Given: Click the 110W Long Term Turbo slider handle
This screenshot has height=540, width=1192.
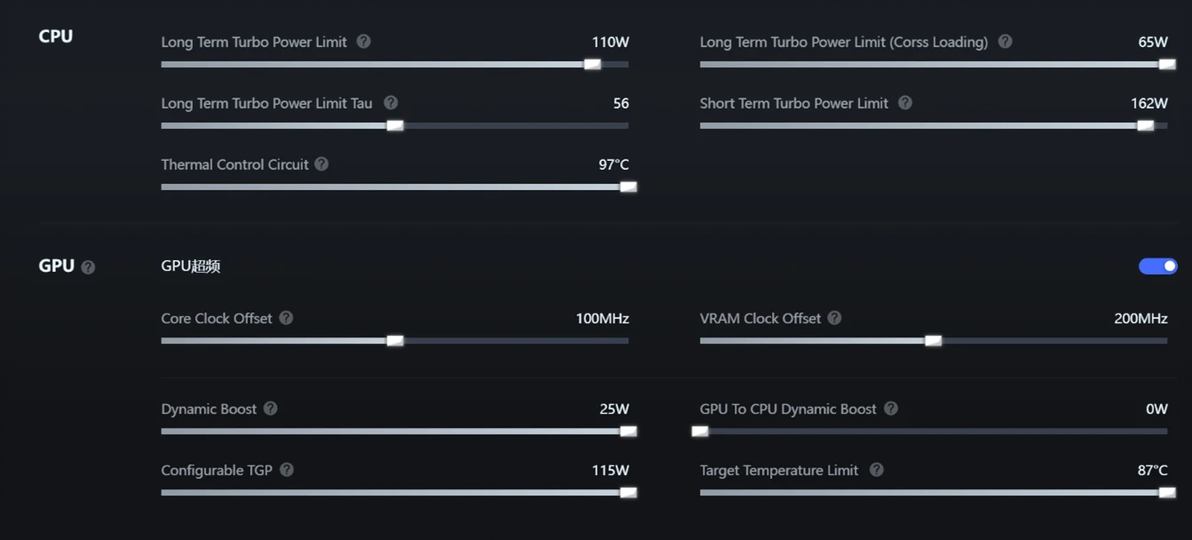Looking at the screenshot, I should (592, 65).
